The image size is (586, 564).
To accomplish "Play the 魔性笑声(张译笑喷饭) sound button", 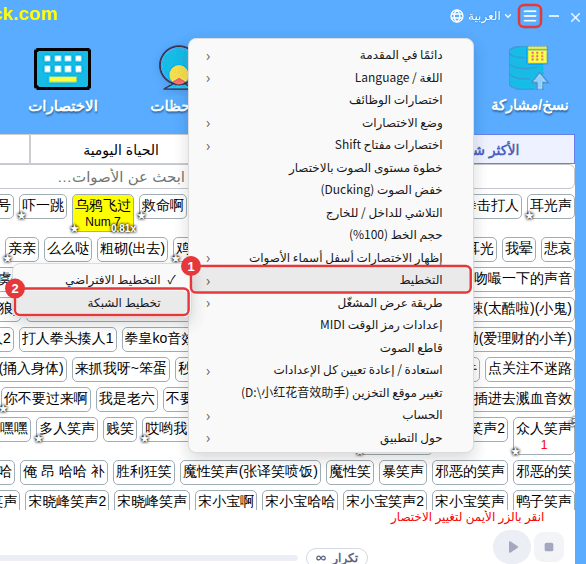I will point(250,472).
